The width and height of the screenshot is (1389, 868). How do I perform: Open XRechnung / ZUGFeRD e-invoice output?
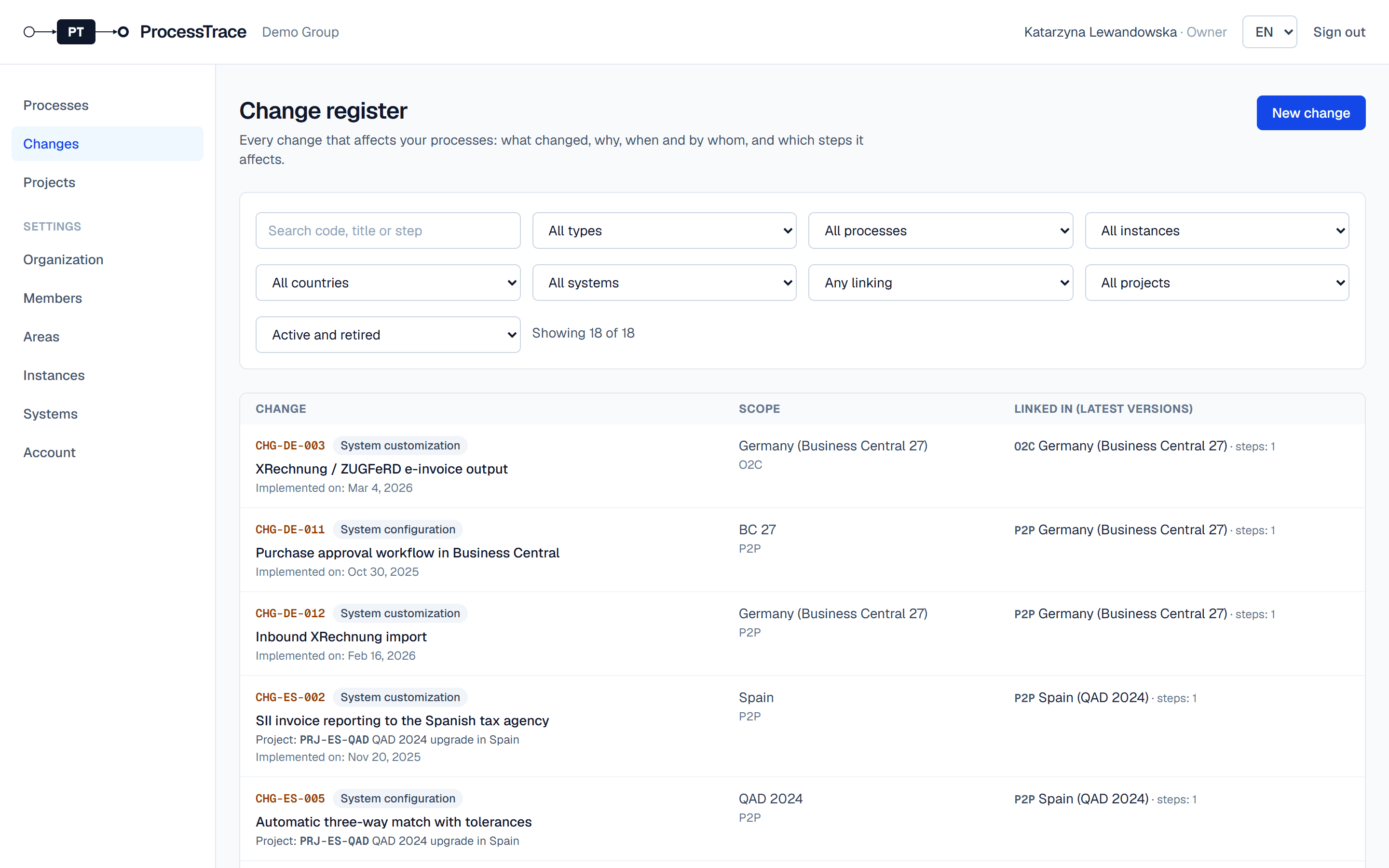point(381,468)
